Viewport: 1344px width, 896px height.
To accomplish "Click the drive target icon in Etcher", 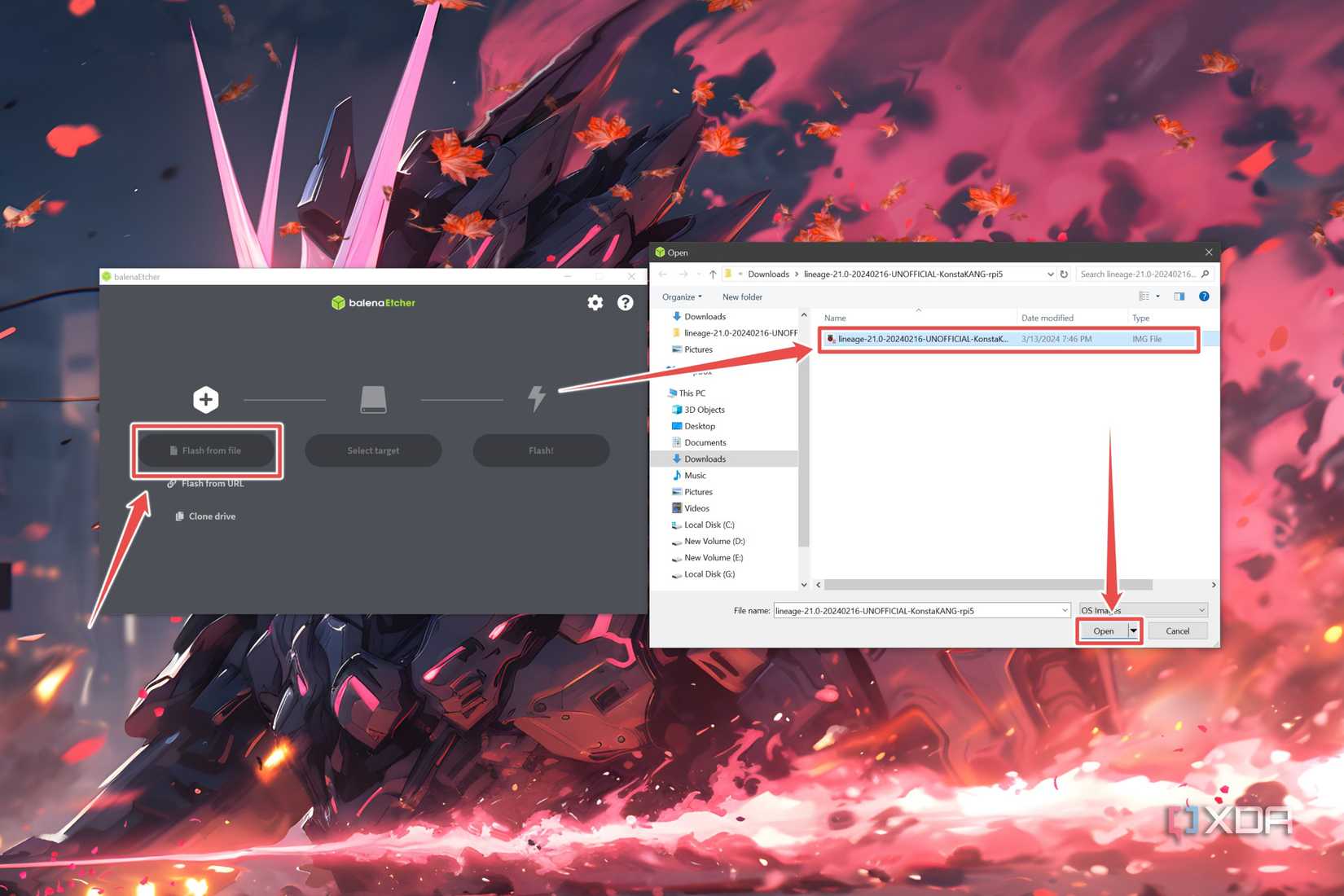I will (x=373, y=399).
